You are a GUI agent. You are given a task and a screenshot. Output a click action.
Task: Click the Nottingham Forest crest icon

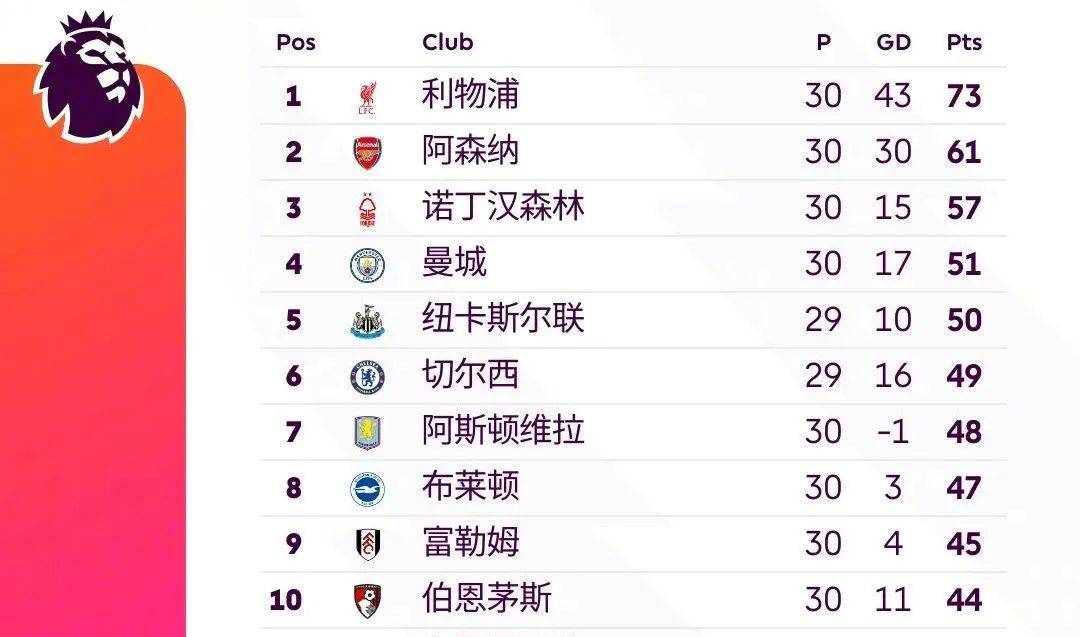click(367, 209)
